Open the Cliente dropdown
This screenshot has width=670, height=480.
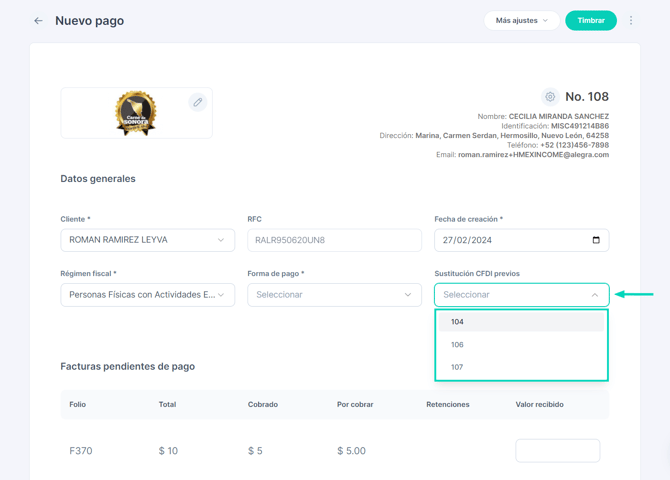[147, 240]
